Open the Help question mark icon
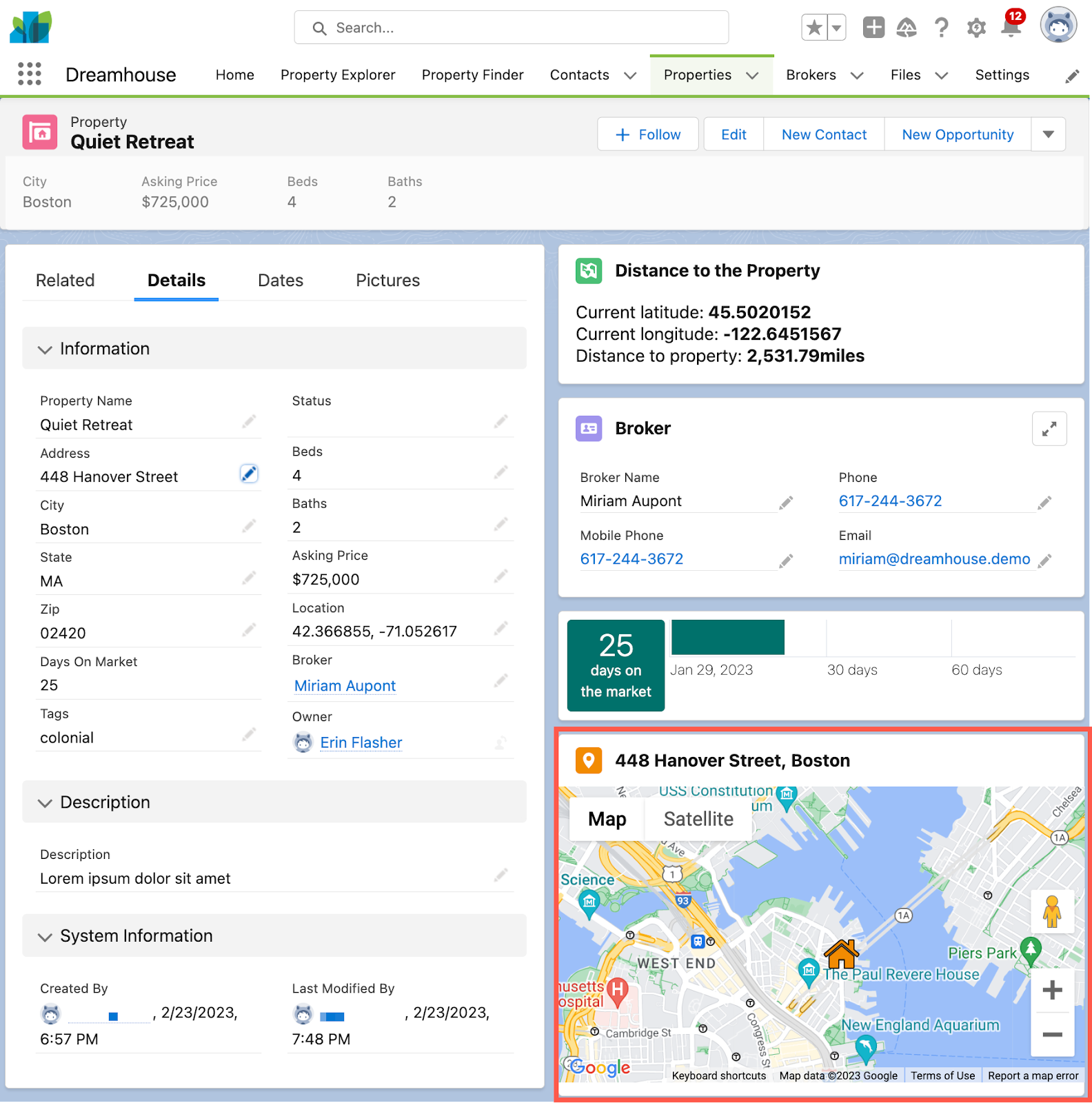Viewport: 1092px width, 1103px height. pyautogui.click(x=941, y=28)
